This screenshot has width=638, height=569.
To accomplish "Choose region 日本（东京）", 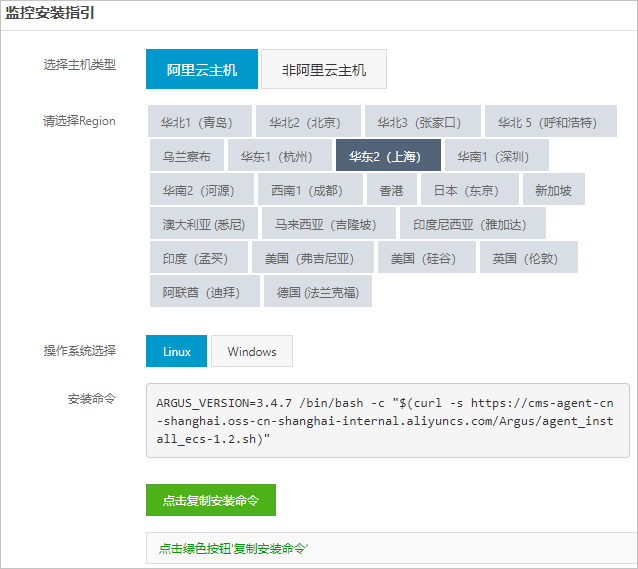I will (470, 189).
